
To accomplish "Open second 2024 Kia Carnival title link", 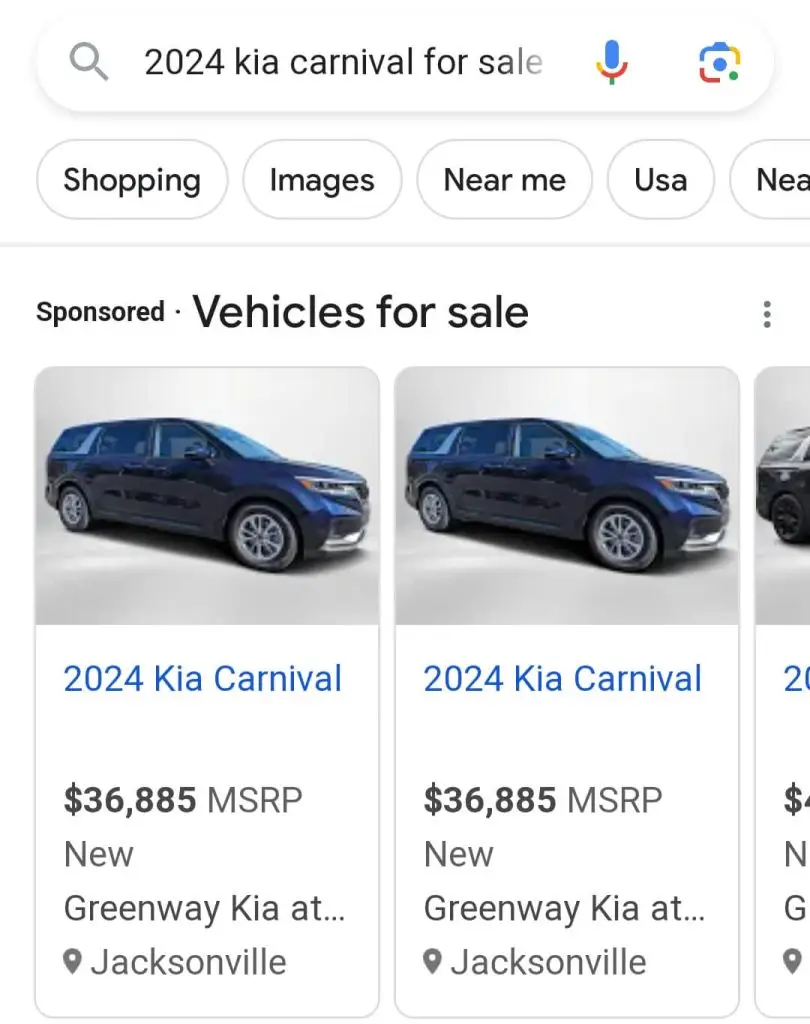I will click(x=563, y=679).
